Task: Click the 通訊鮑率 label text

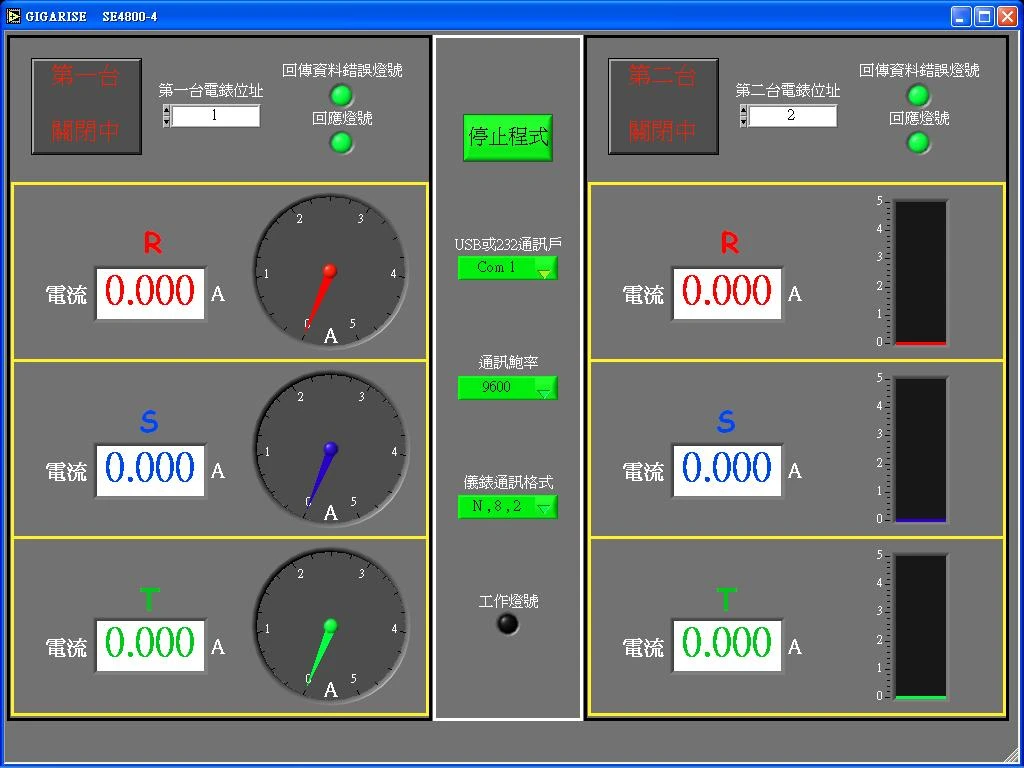Action: [x=507, y=363]
